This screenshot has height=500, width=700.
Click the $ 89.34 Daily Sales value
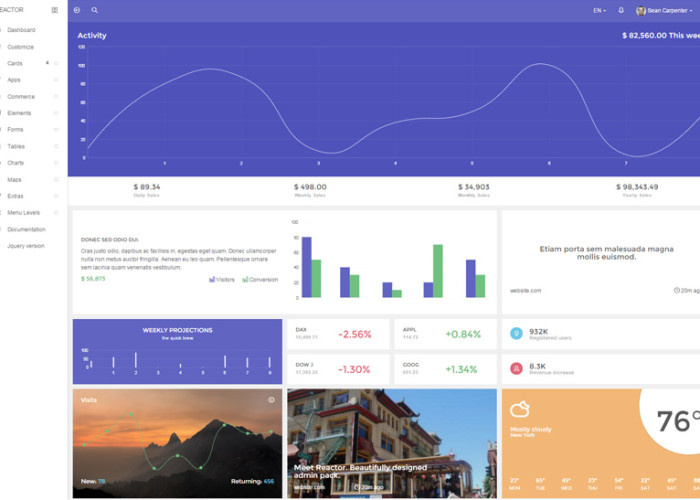click(x=146, y=187)
